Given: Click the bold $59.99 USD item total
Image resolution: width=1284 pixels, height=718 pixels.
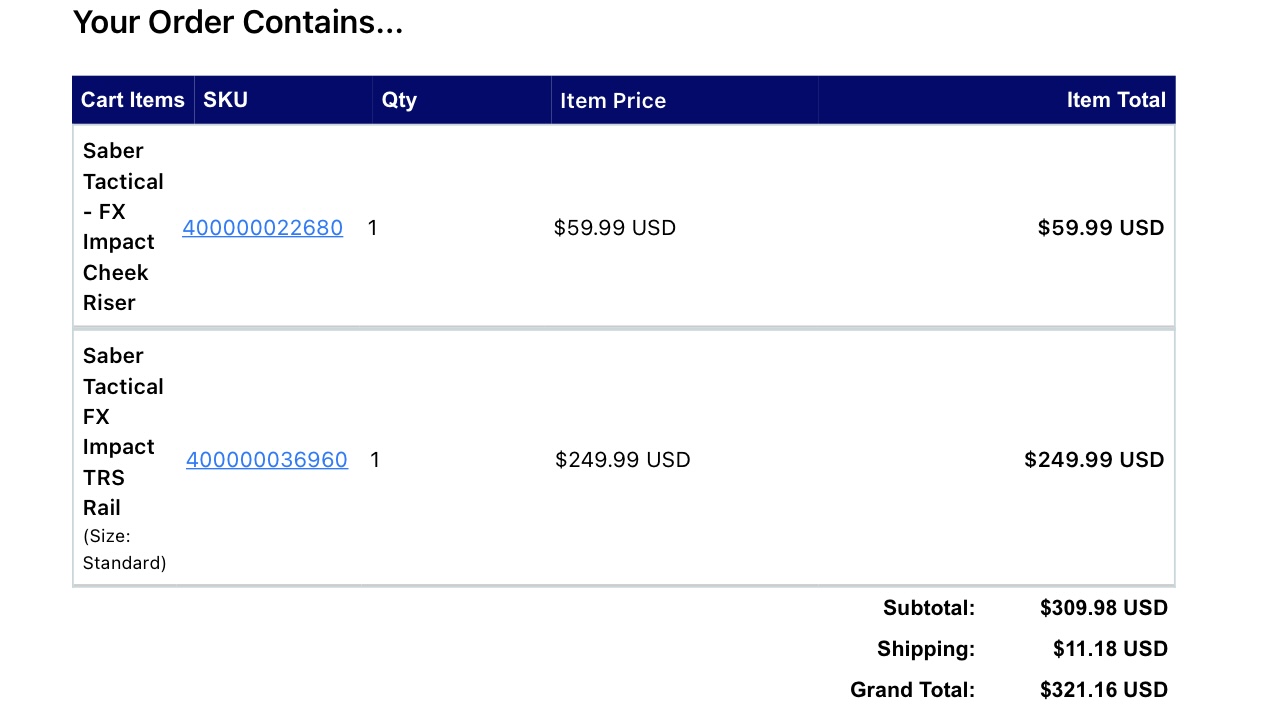Looking at the screenshot, I should tap(1101, 228).
